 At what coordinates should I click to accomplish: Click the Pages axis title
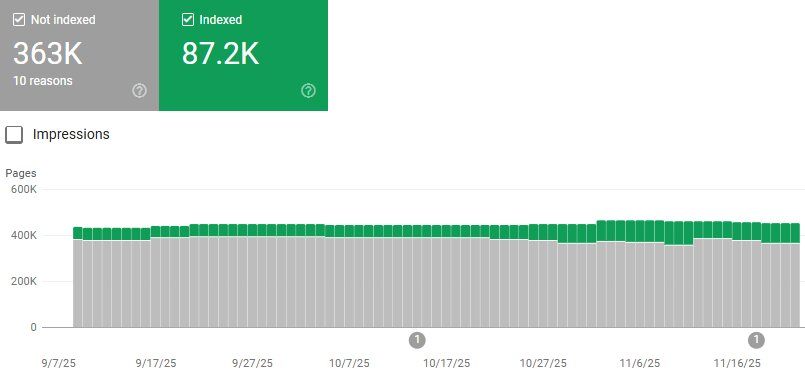click(x=21, y=173)
